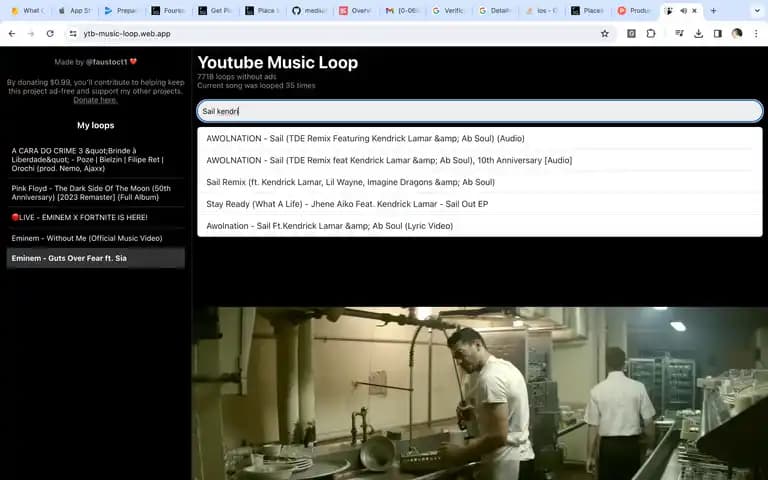Select 'Awolnation - Sail Ft.Kendrick Lamar (Lyric Video)' suggestion
The width and height of the screenshot is (768, 480).
click(x=480, y=226)
